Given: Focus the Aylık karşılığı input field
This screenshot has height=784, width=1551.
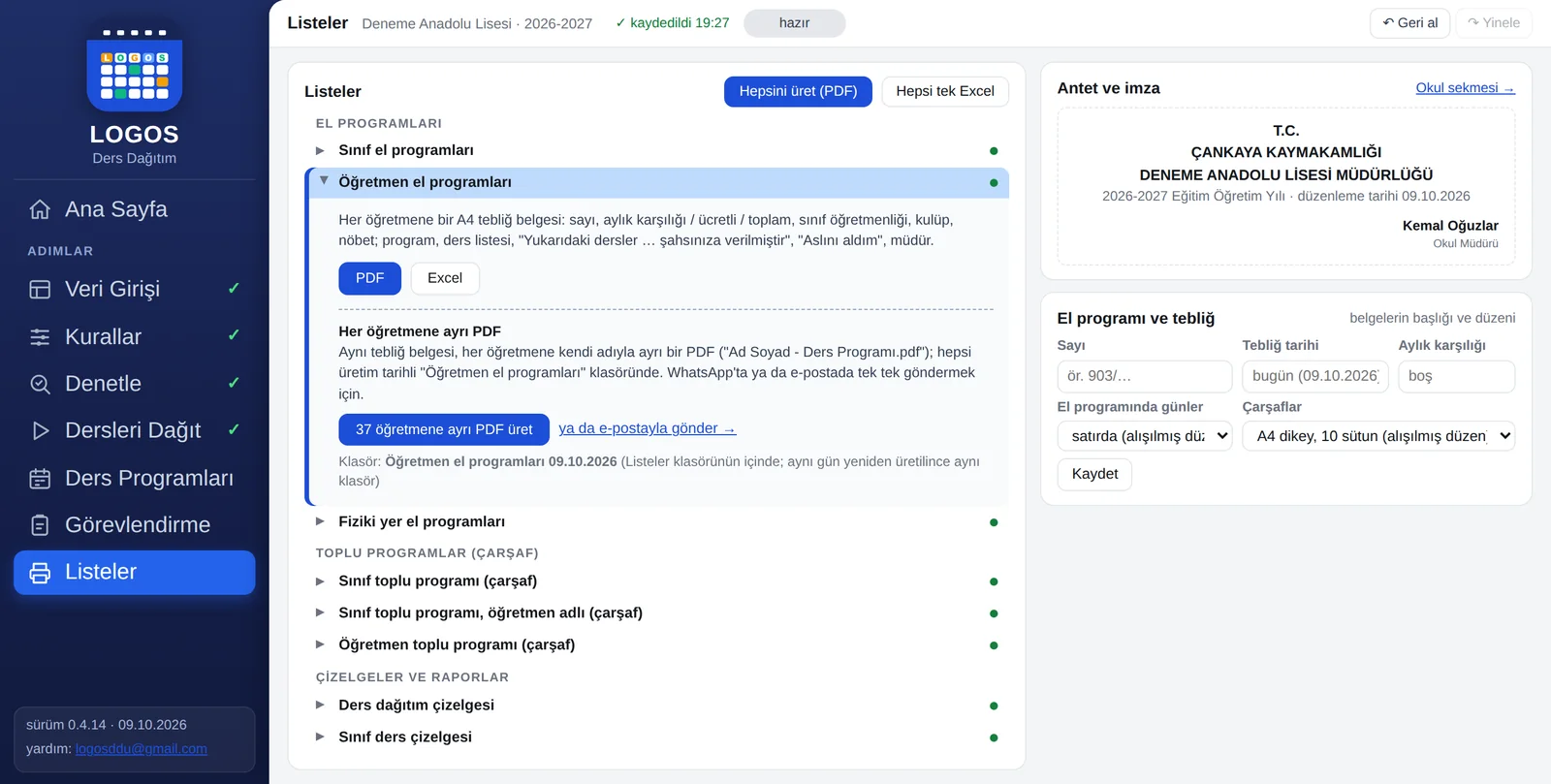Looking at the screenshot, I should [1457, 376].
